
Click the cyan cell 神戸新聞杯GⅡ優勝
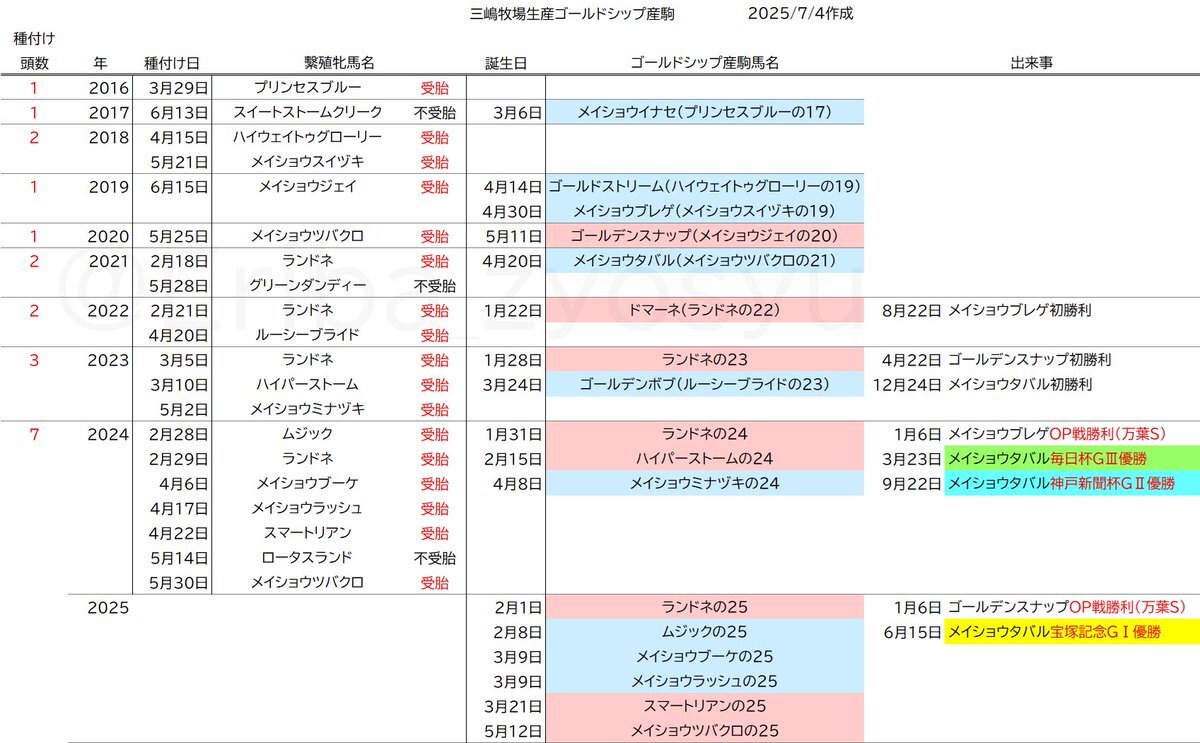[x=1071, y=484]
